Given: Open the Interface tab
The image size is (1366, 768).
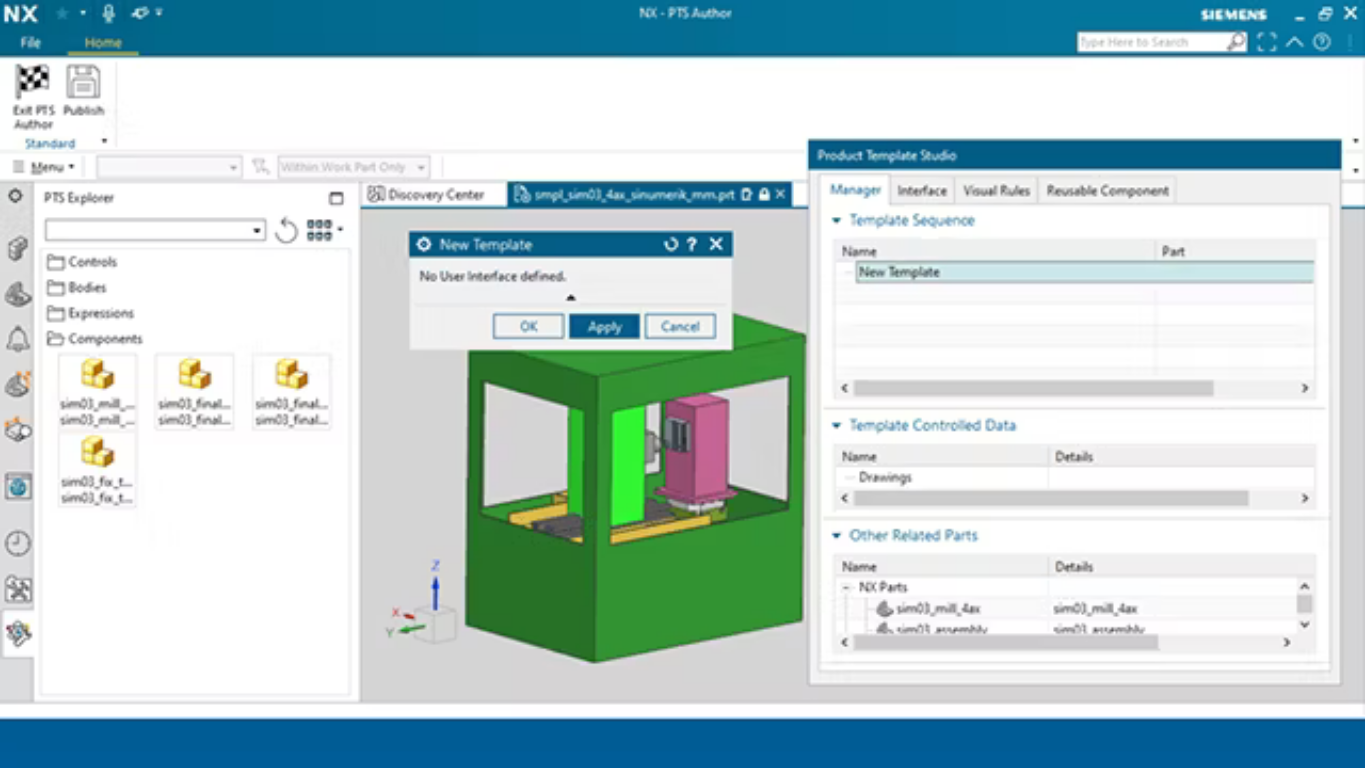Looking at the screenshot, I should click(921, 190).
